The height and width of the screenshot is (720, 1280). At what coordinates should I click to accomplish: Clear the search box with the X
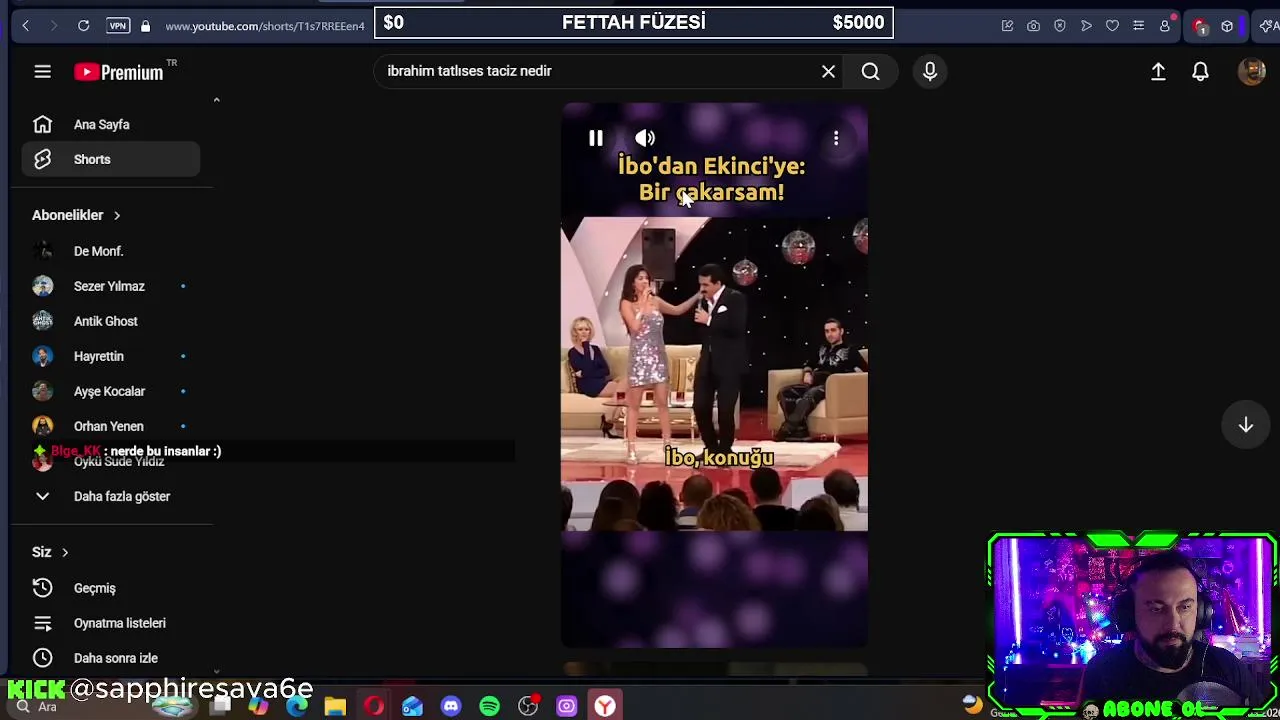pyautogui.click(x=828, y=71)
